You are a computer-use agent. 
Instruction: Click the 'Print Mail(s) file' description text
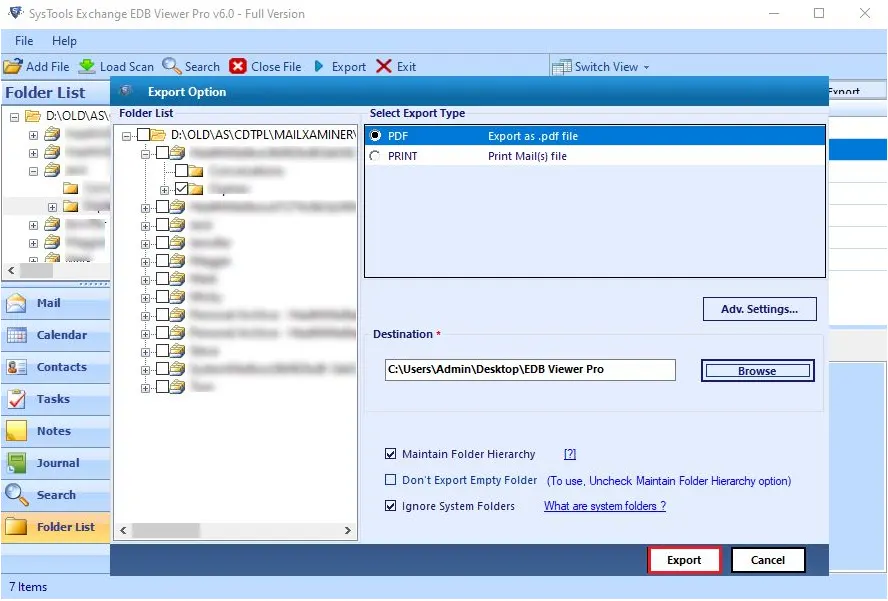(x=527, y=156)
